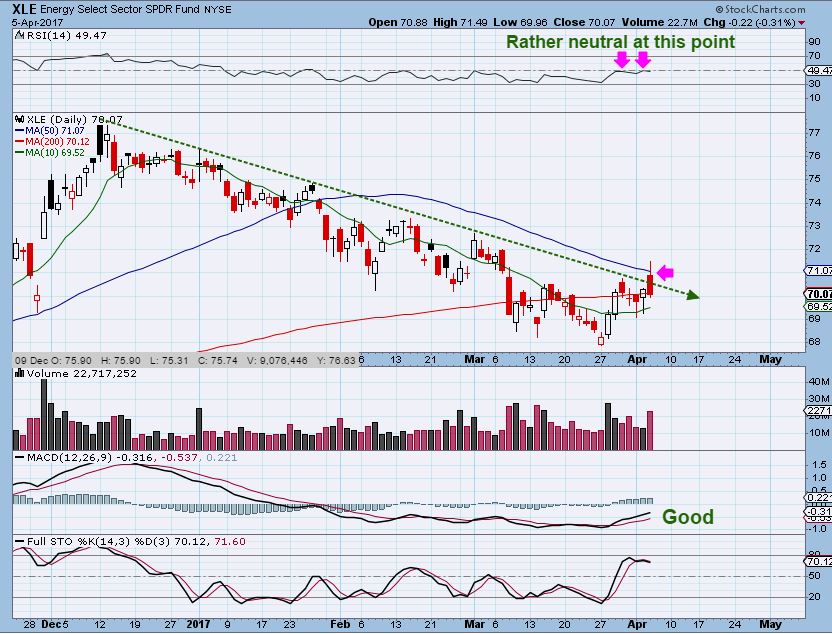Click the "RSI(14) 49.47" panel label
Image resolution: width=832 pixels, height=634 pixels.
coord(66,36)
